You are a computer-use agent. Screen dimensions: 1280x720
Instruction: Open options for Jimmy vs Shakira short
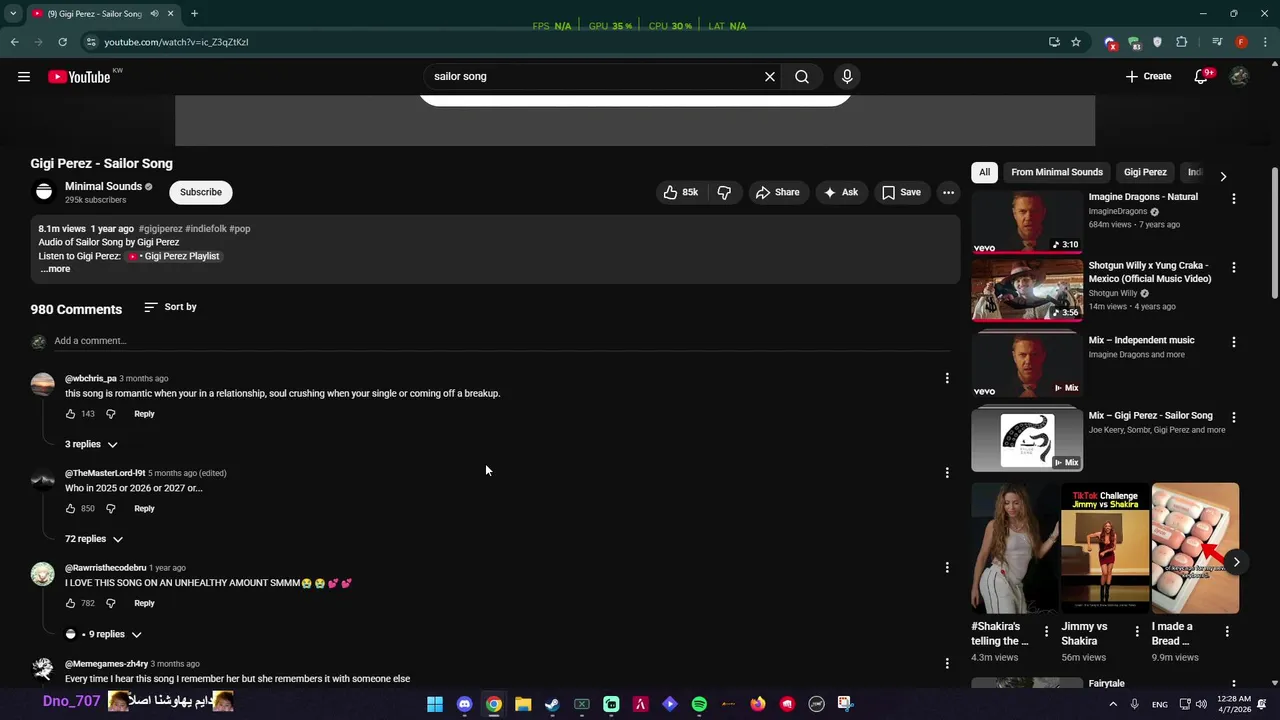pos(1136,631)
